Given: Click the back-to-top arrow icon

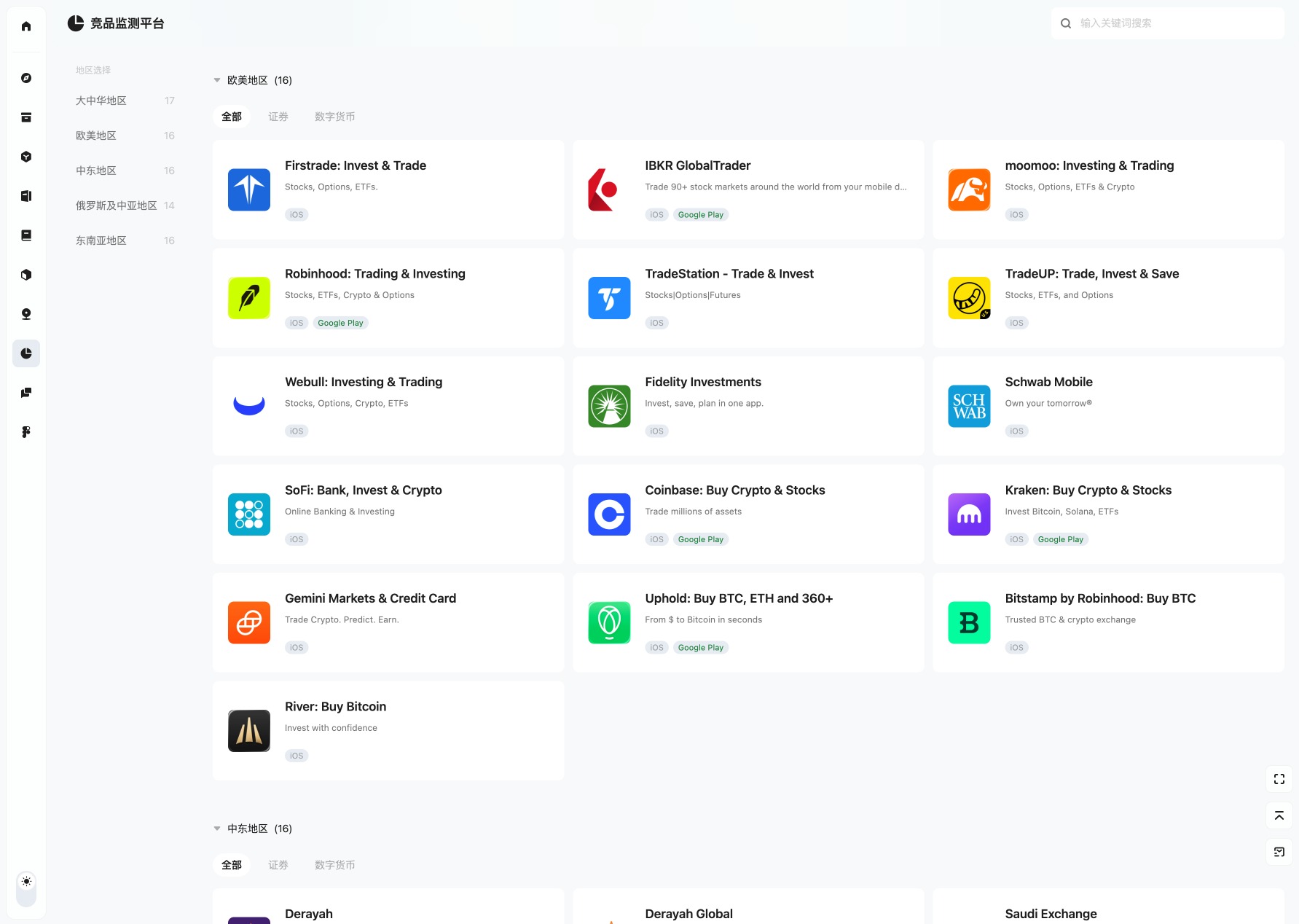Looking at the screenshot, I should 1279,815.
